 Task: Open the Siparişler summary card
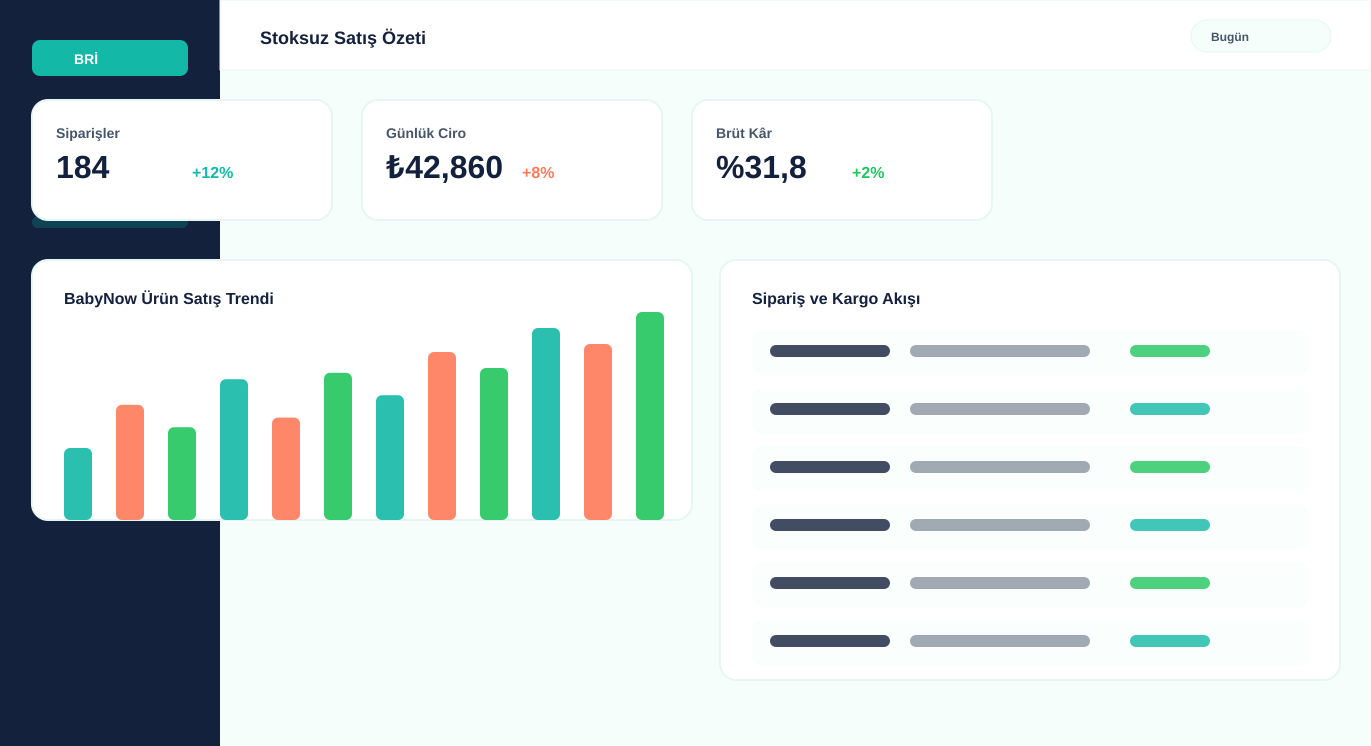(x=182, y=160)
